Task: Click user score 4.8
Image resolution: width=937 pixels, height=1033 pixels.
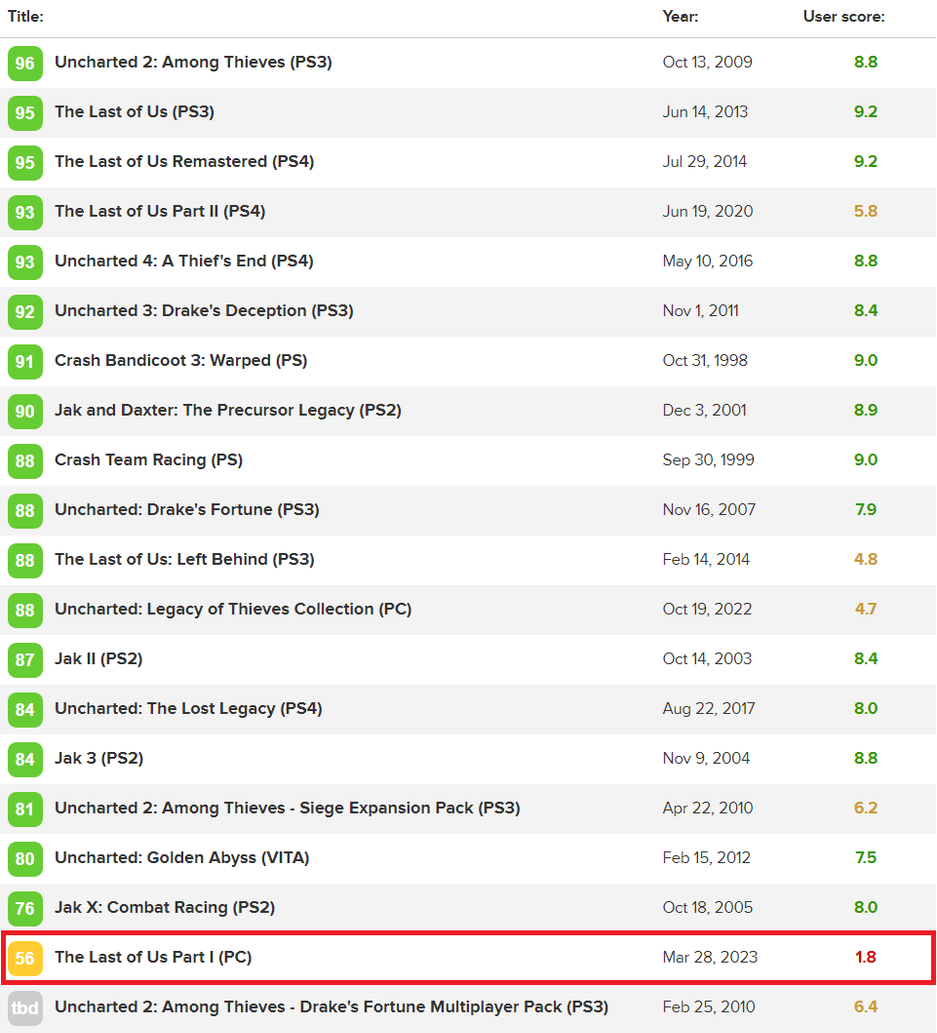Action: coord(866,560)
